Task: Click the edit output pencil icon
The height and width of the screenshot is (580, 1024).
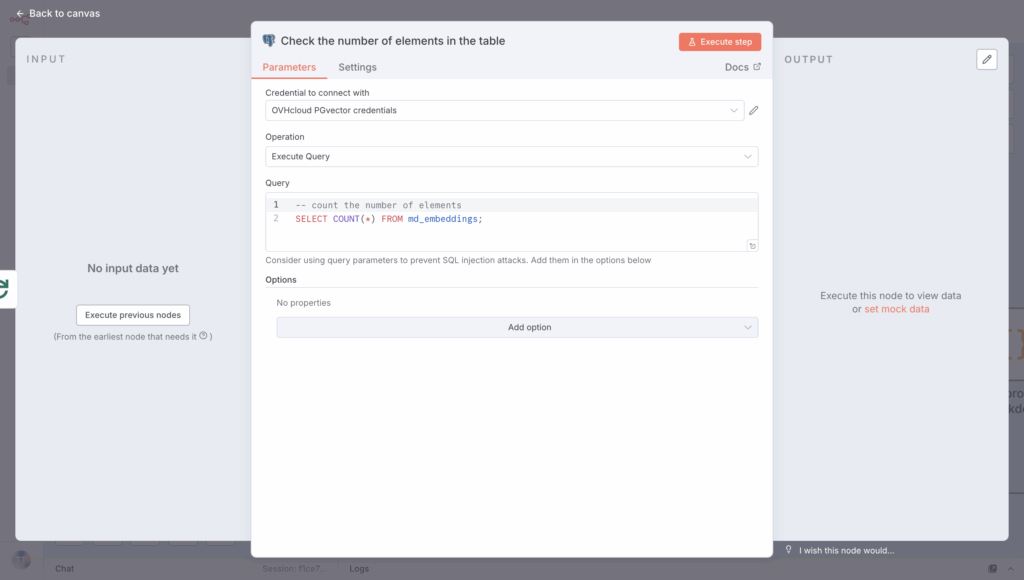Action: tap(987, 60)
